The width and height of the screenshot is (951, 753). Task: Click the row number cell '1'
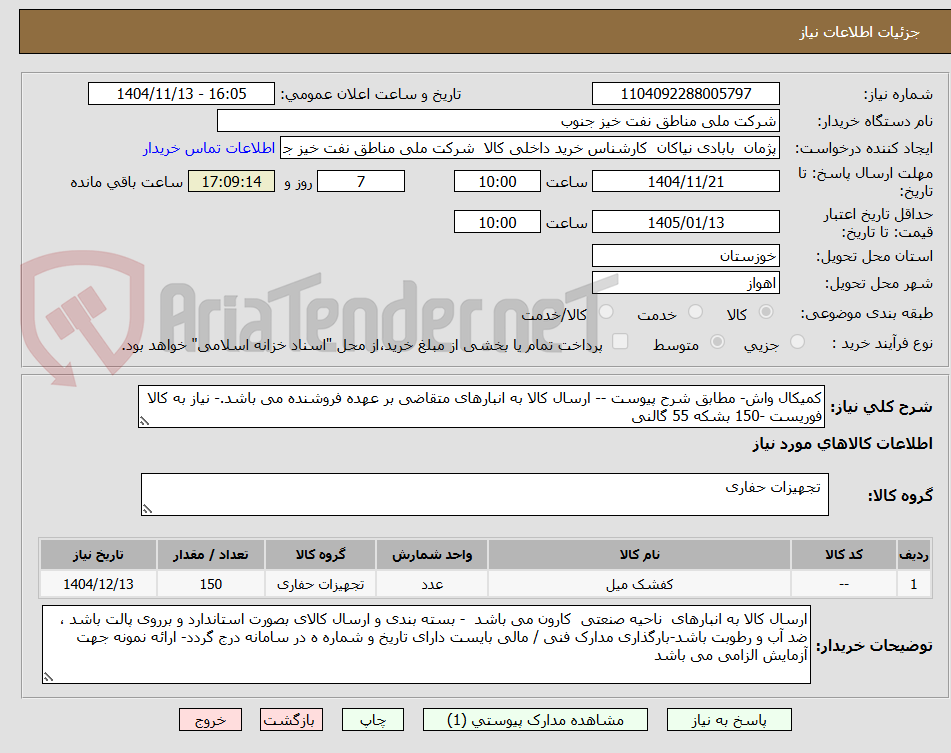914,584
